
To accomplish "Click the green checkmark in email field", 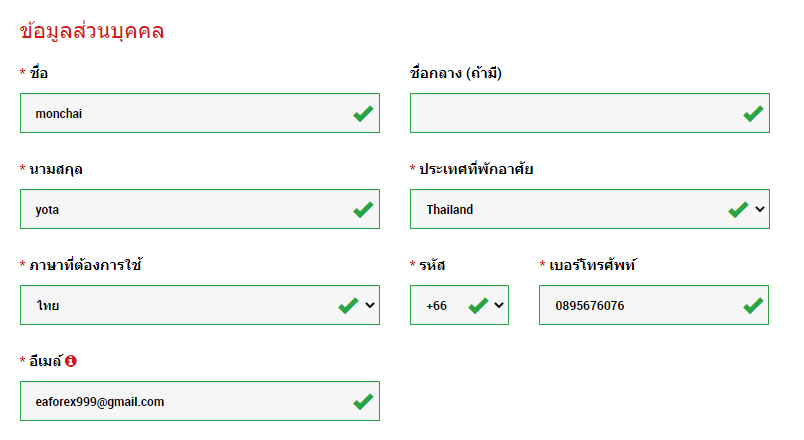I will 363,402.
